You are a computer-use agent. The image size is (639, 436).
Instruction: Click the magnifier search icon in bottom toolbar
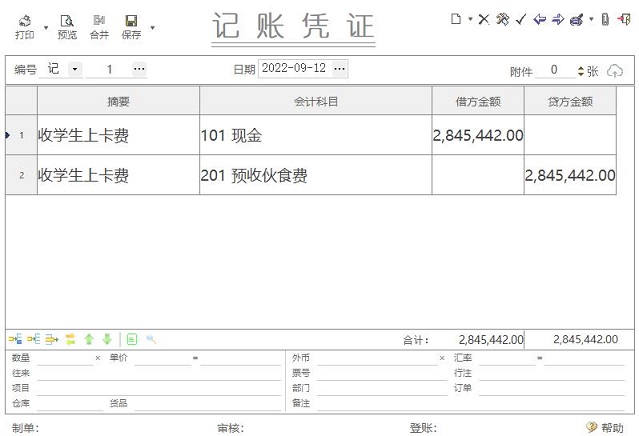[151, 339]
